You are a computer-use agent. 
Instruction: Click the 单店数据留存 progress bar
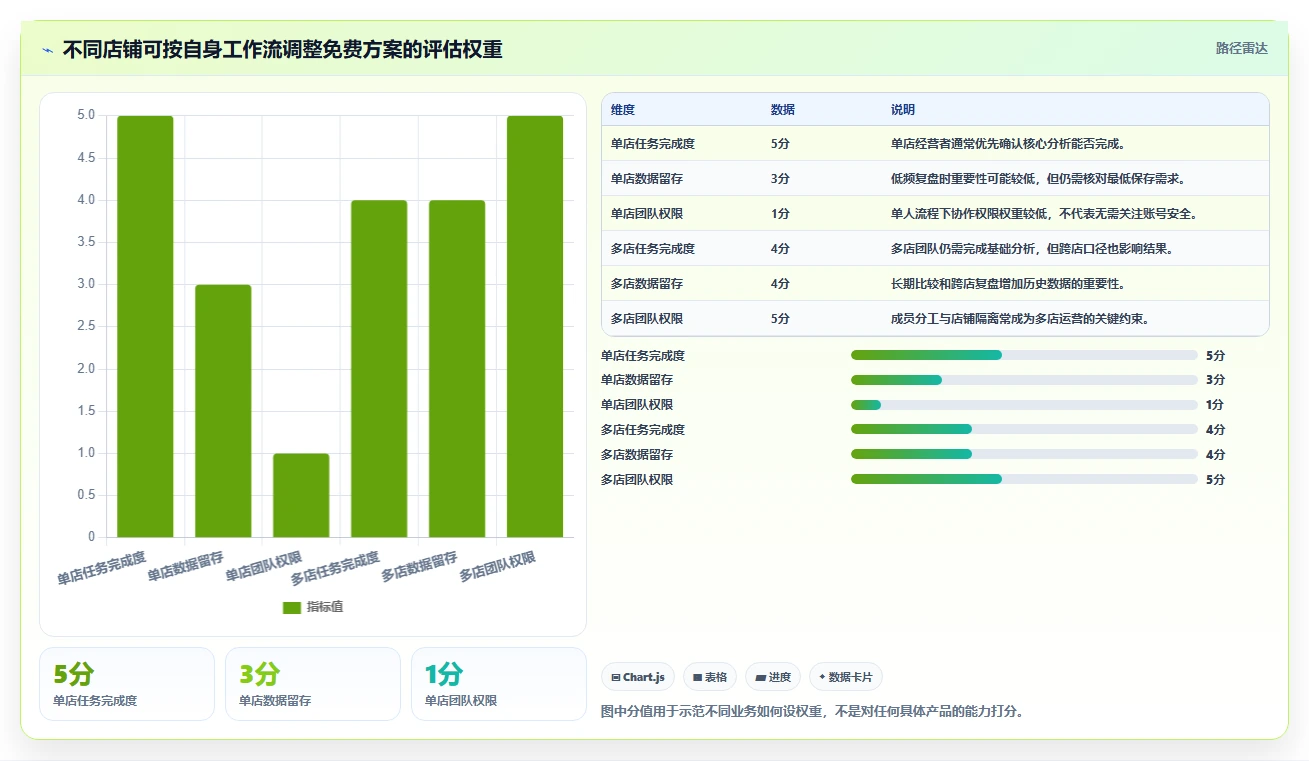point(1024,380)
